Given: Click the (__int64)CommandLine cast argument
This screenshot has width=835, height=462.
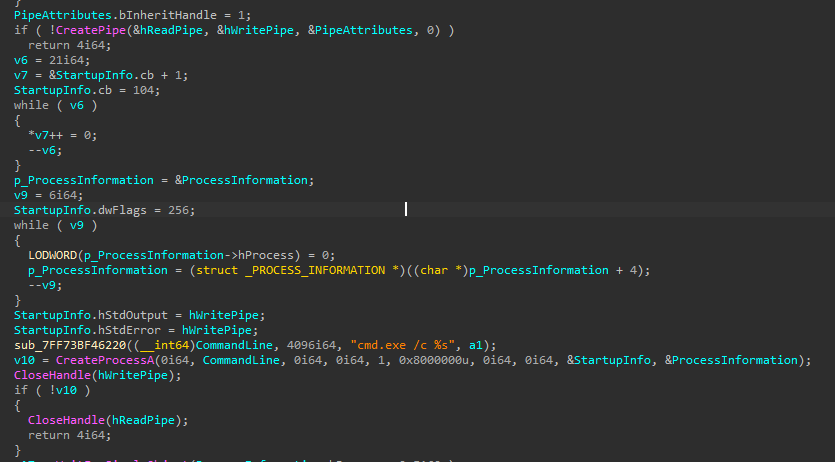Looking at the screenshot, I should pos(203,345).
